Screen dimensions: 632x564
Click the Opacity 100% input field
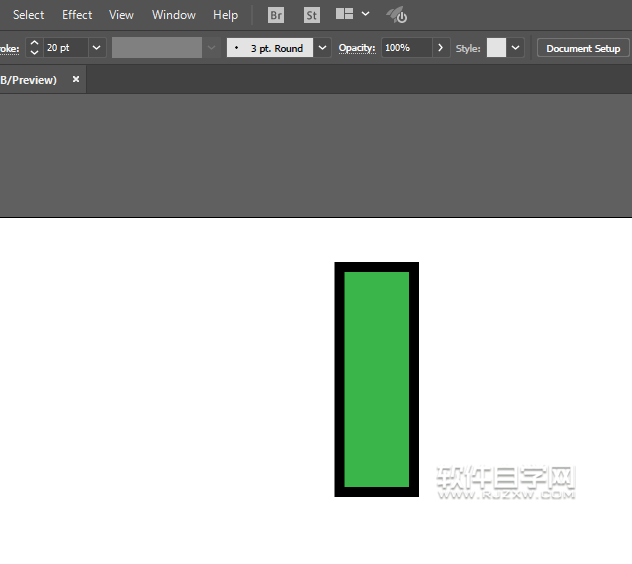tap(406, 48)
